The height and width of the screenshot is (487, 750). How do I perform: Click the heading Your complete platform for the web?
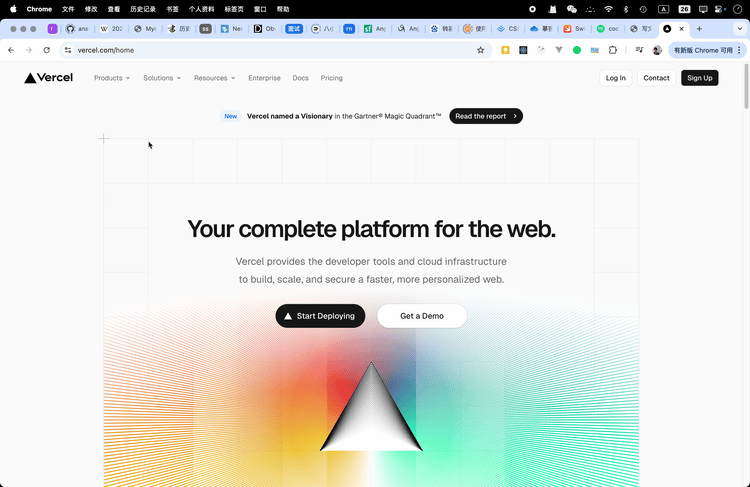click(372, 229)
